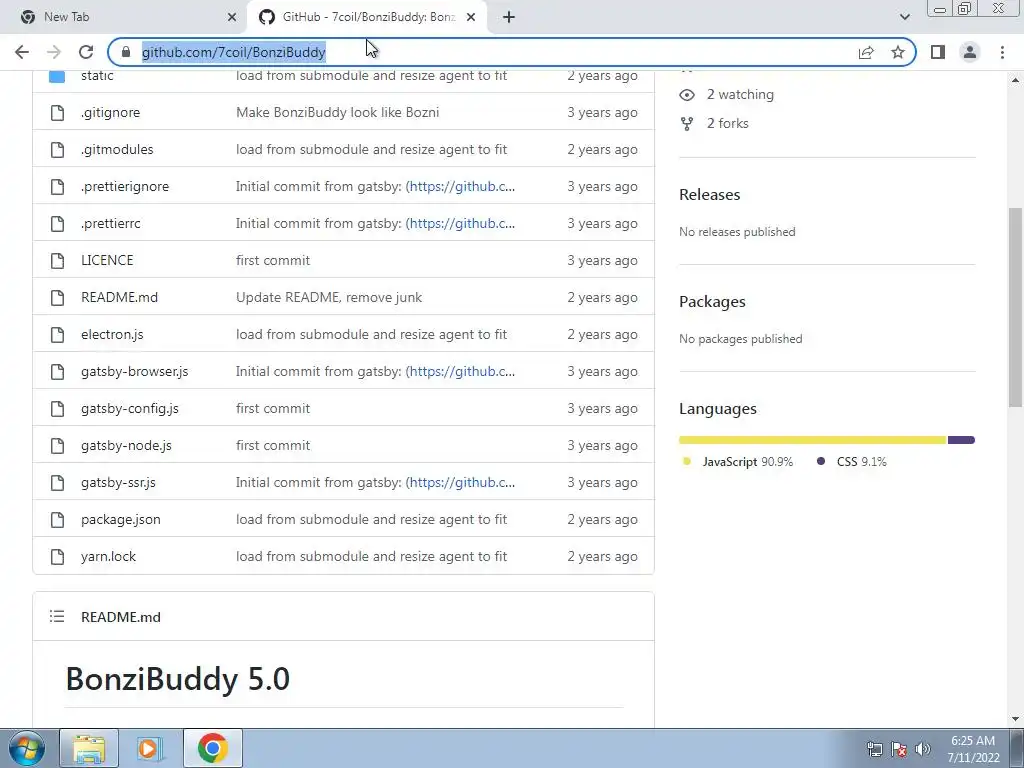This screenshot has width=1024, height=768.
Task: Open the volume speaker tray icon
Action: 923,749
